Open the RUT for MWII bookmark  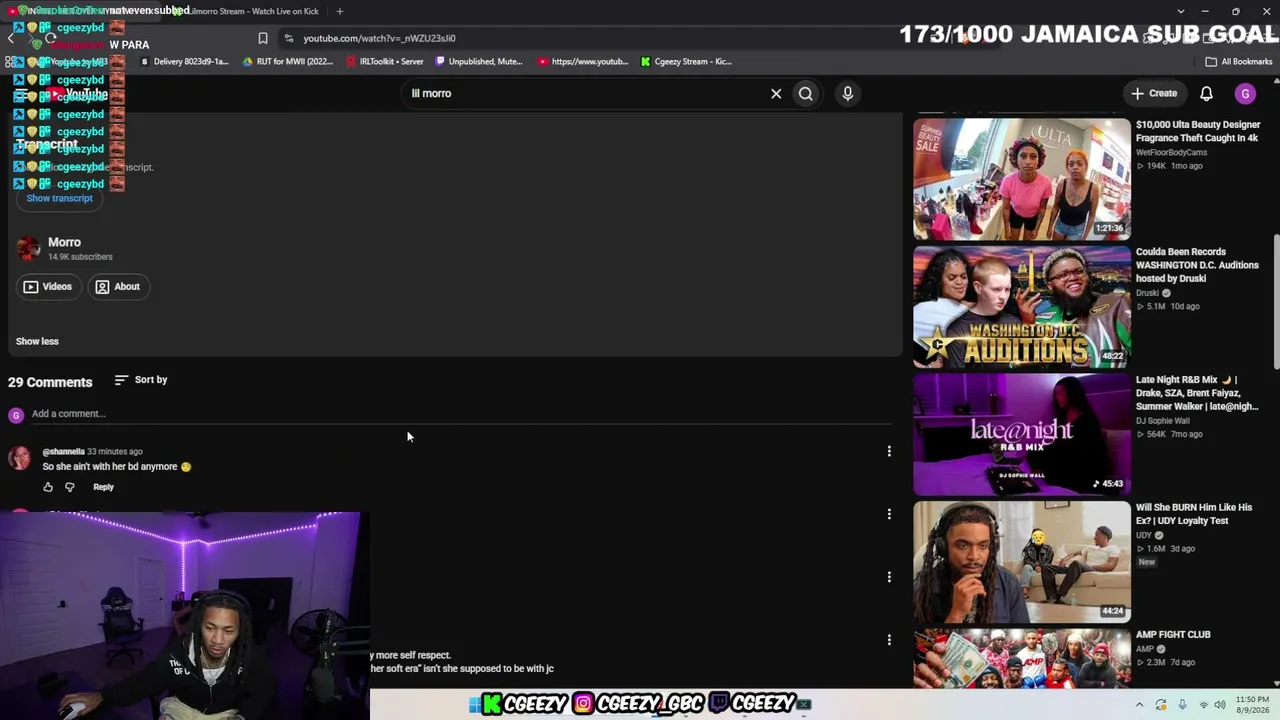(288, 61)
